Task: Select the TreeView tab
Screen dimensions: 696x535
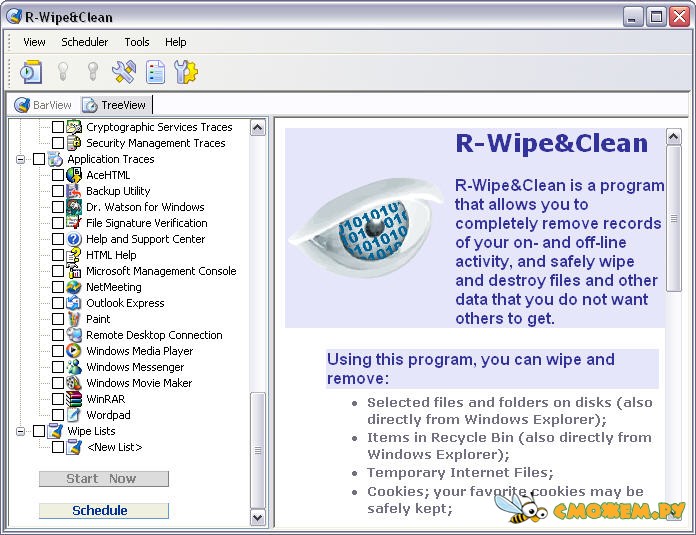Action: click(115, 105)
